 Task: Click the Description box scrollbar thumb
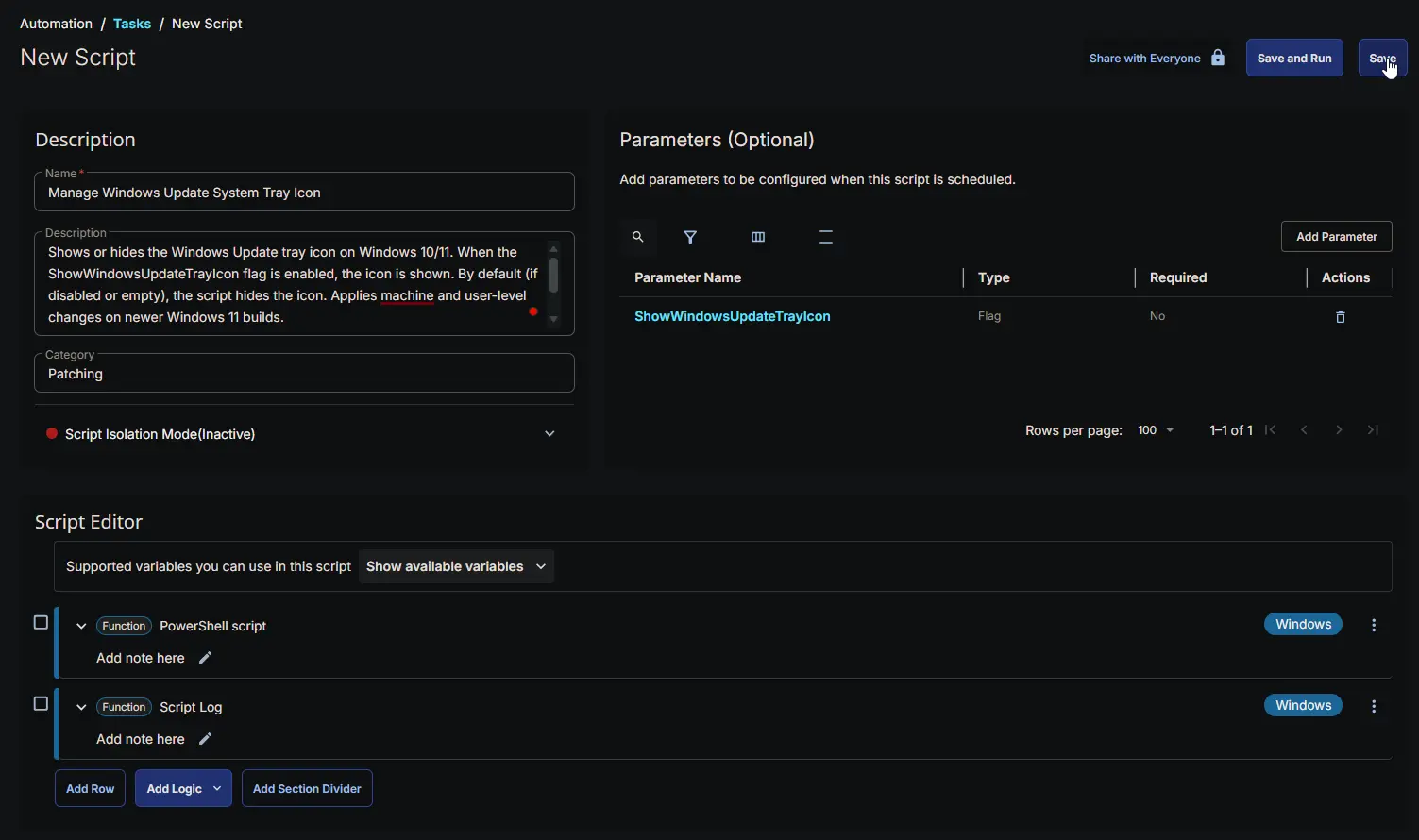[x=553, y=275]
